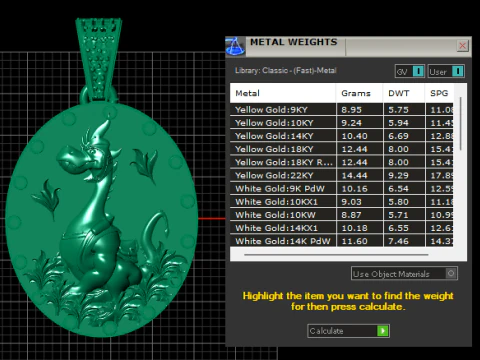
Task: Click the 5.75 DWT cell
Action: [404, 110]
